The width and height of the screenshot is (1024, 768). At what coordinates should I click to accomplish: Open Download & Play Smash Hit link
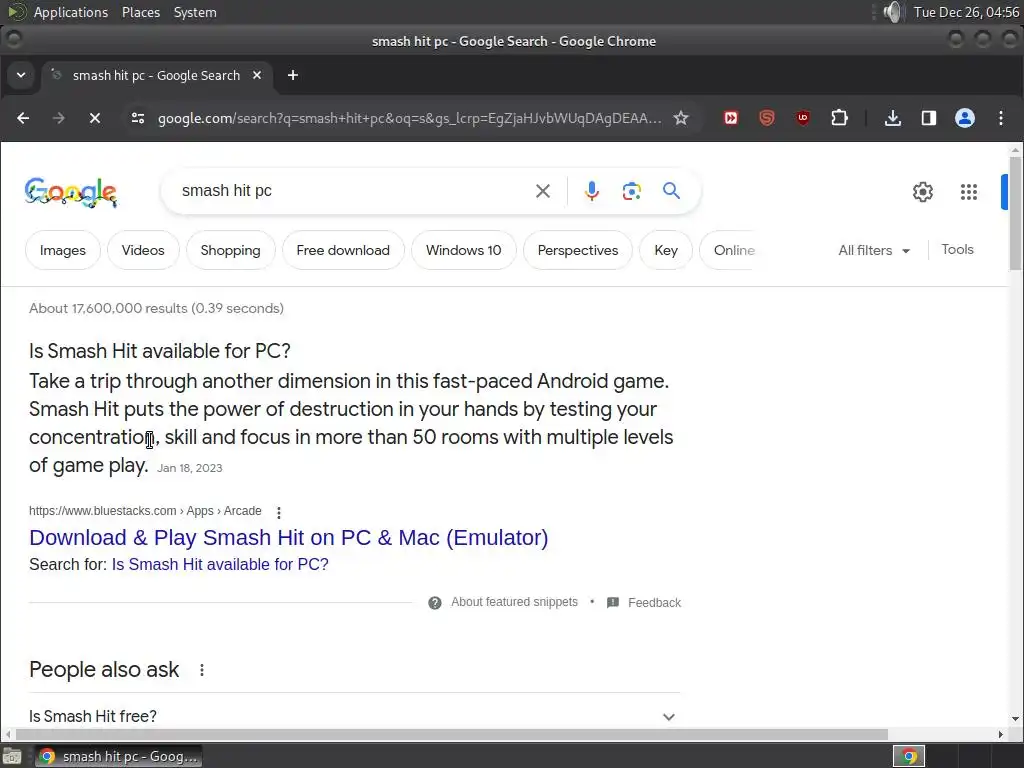pyautogui.click(x=289, y=537)
